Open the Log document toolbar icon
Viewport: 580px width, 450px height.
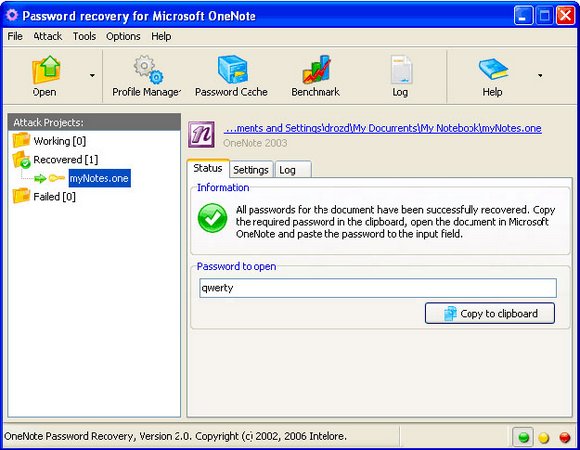tap(401, 70)
